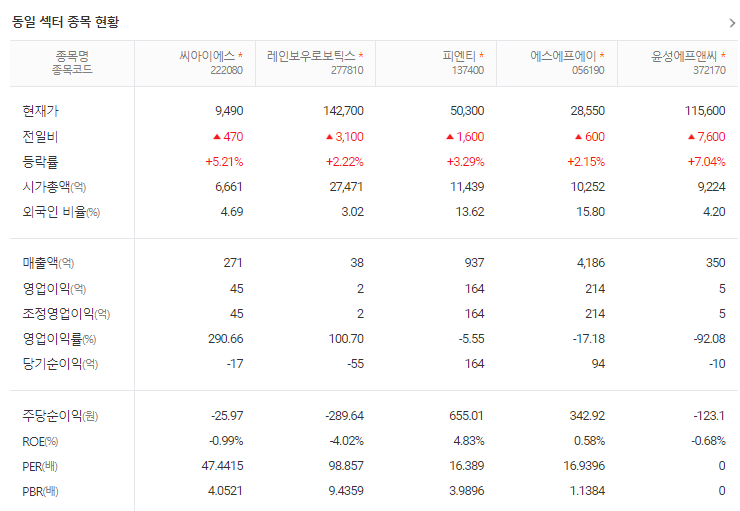Click EPS value 655.01
The width and height of the screenshot is (740, 511).
pos(466,416)
